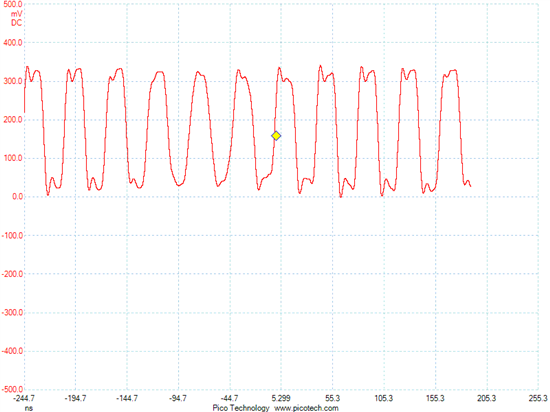Screen dimensions: 550x412
Task: Click the 200.0 voltage axis label
Action: [x=13, y=120]
